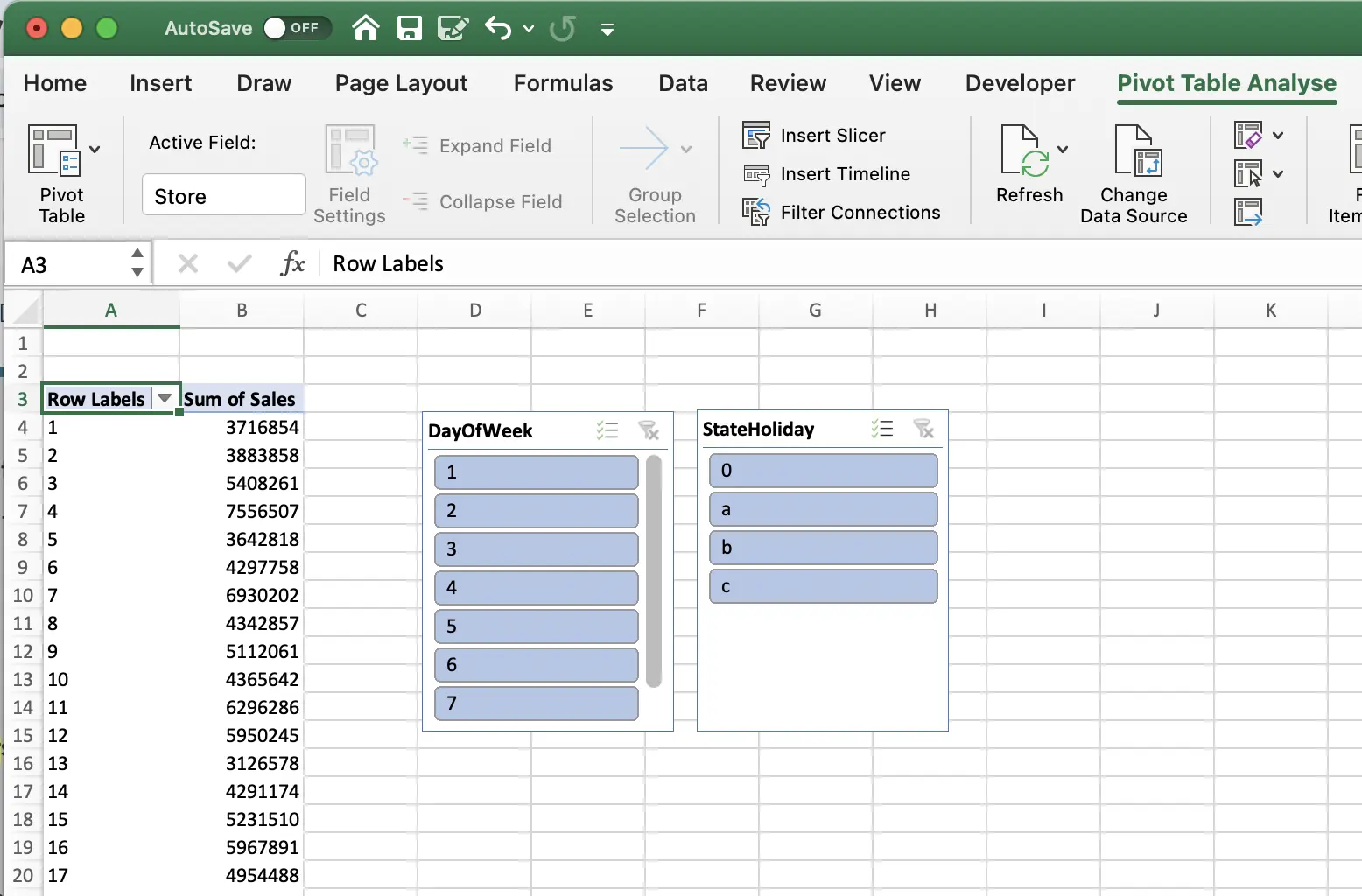This screenshot has width=1362, height=896.
Task: Click the DayOfWeek slicer scrollbar
Action: [654, 570]
